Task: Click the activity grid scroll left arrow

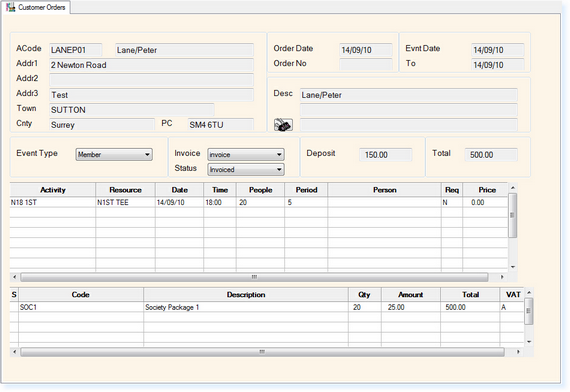Action: 15,277
